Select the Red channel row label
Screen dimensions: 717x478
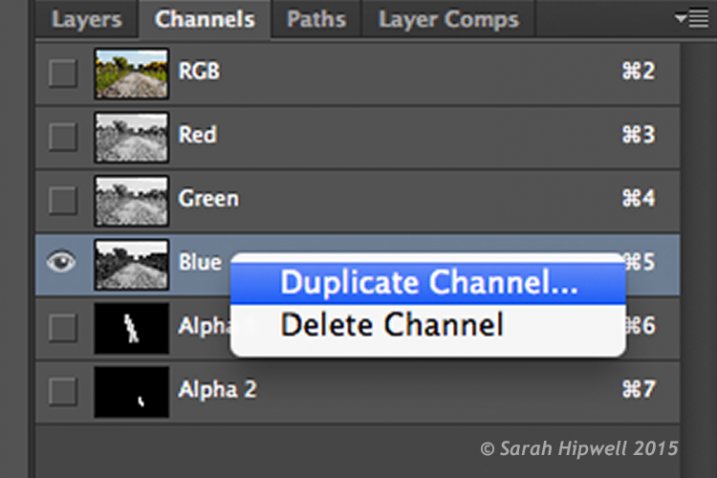197,135
